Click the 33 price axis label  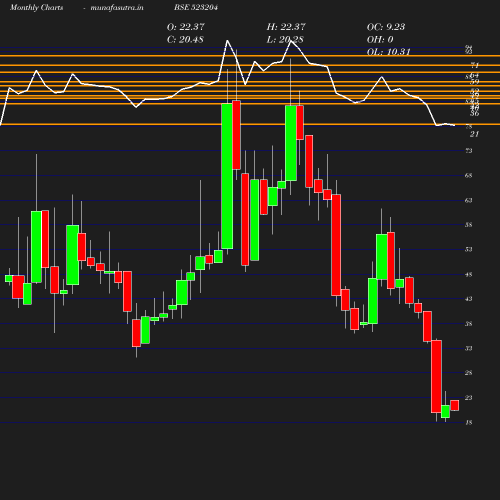tap(469, 348)
